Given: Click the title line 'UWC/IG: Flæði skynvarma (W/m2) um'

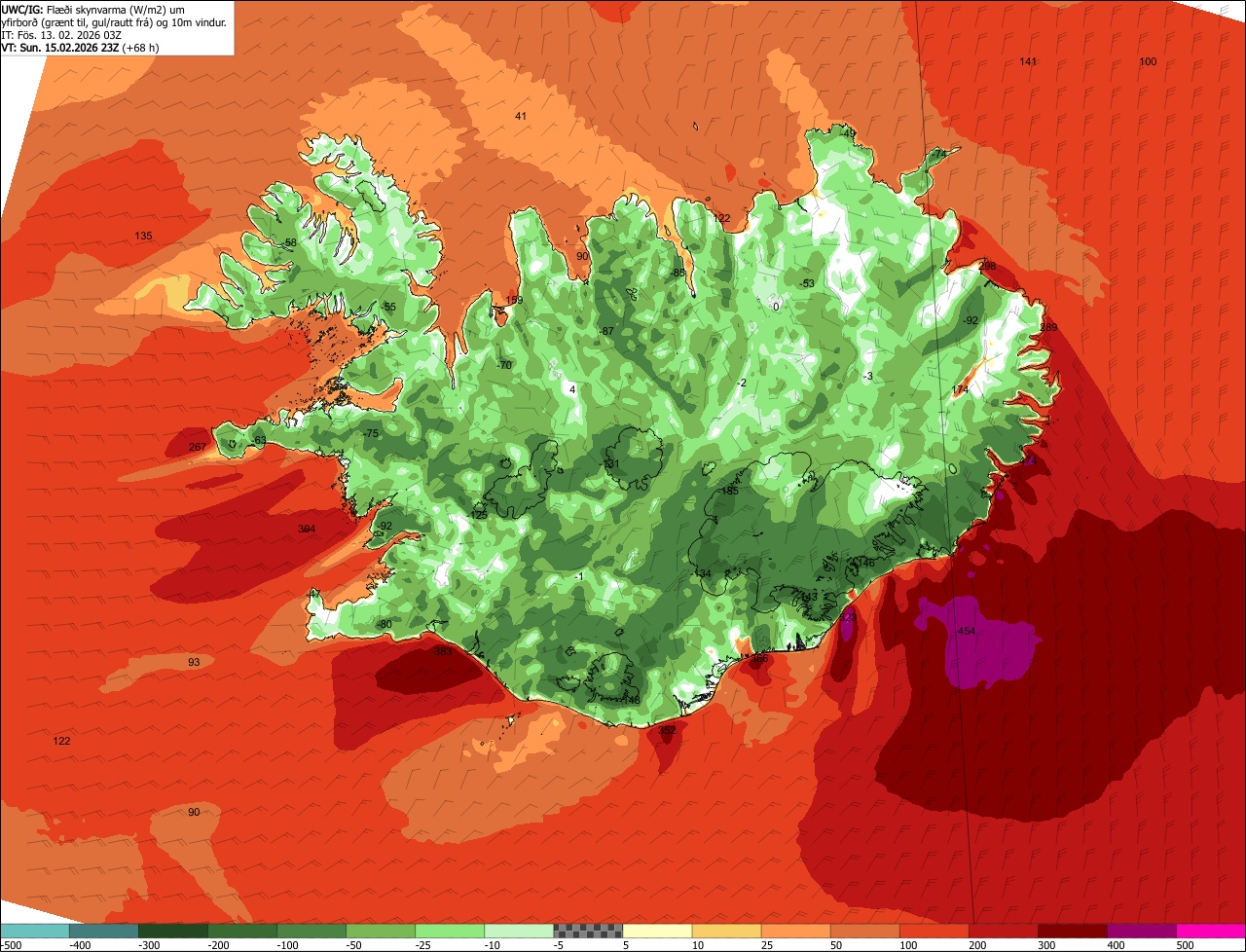Looking at the screenshot, I should click(x=93, y=9).
